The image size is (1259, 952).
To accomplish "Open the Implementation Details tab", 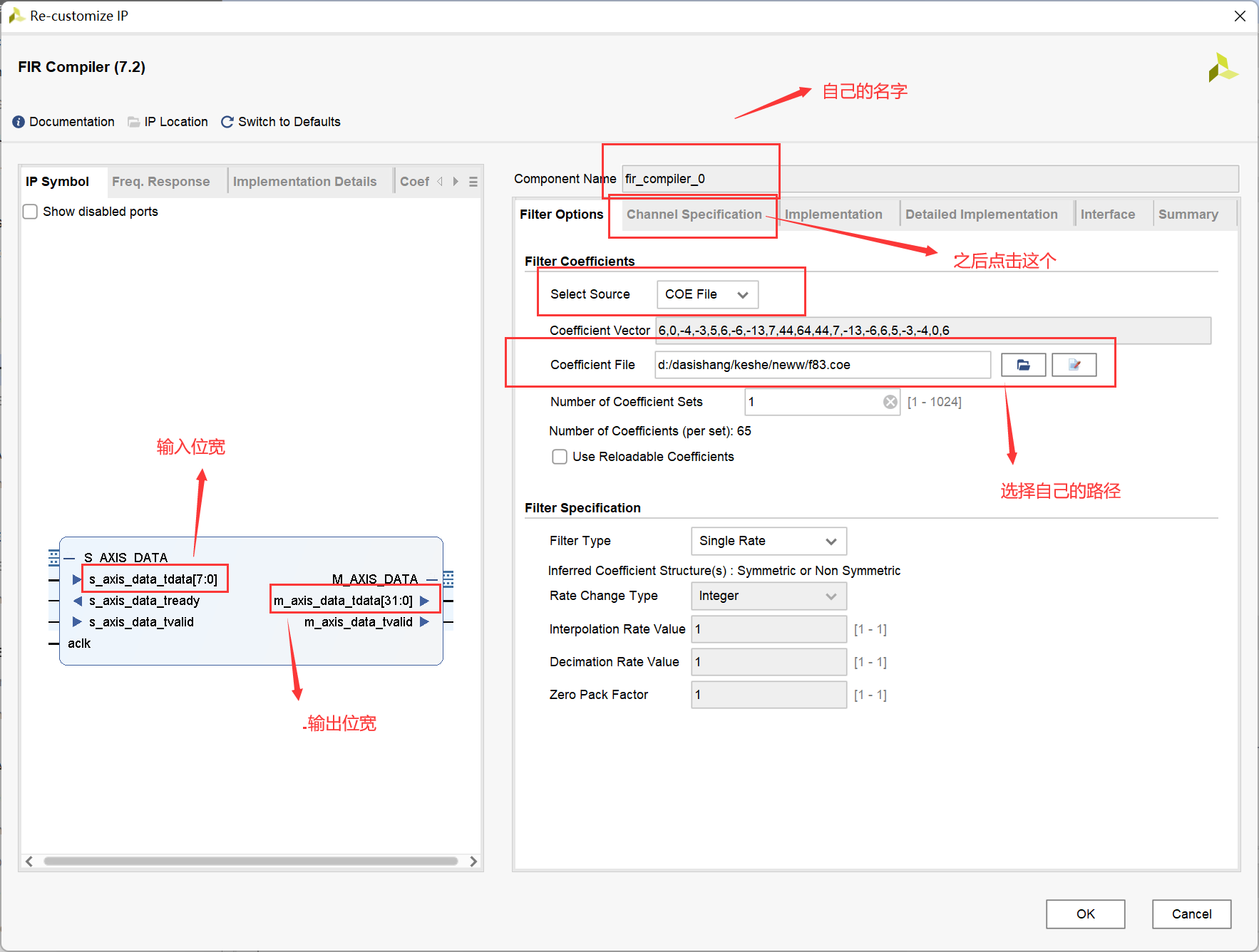I will coord(305,182).
